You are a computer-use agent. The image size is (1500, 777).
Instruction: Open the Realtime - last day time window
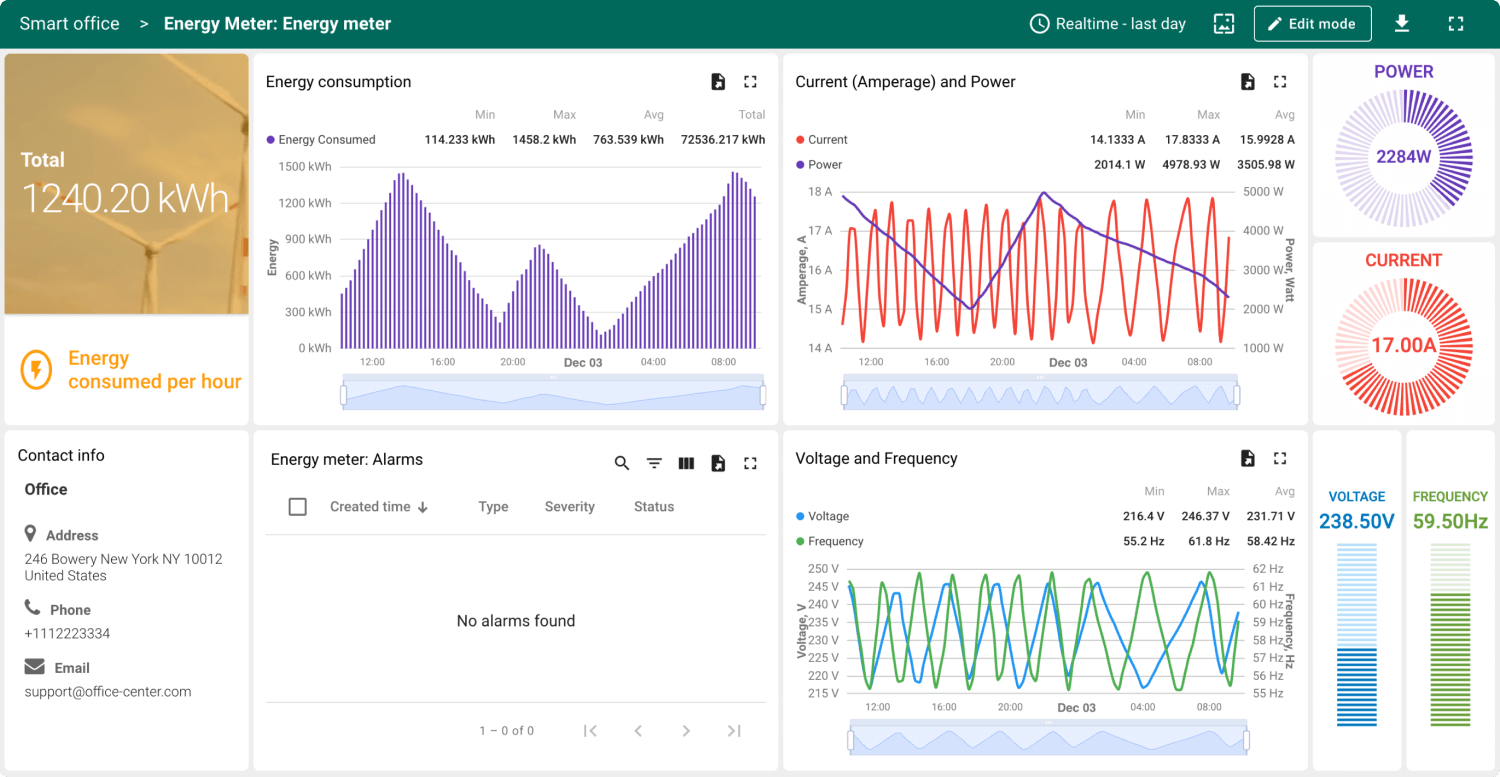pyautogui.click(x=1108, y=24)
